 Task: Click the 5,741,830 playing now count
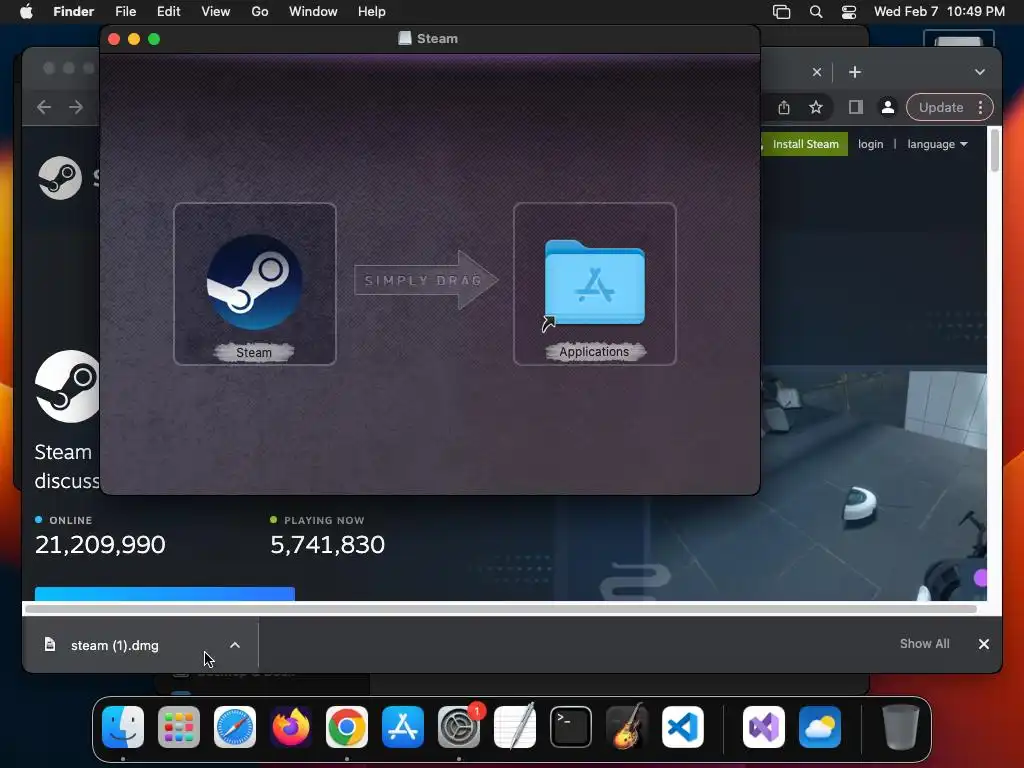click(327, 545)
